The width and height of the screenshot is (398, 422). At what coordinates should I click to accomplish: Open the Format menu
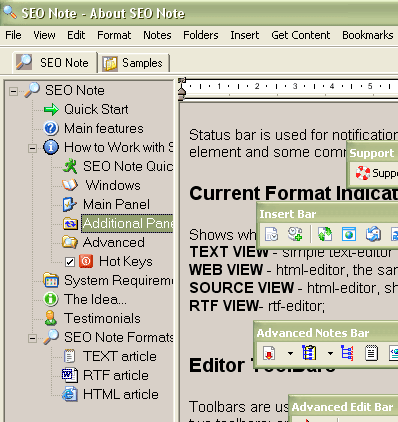tap(114, 35)
